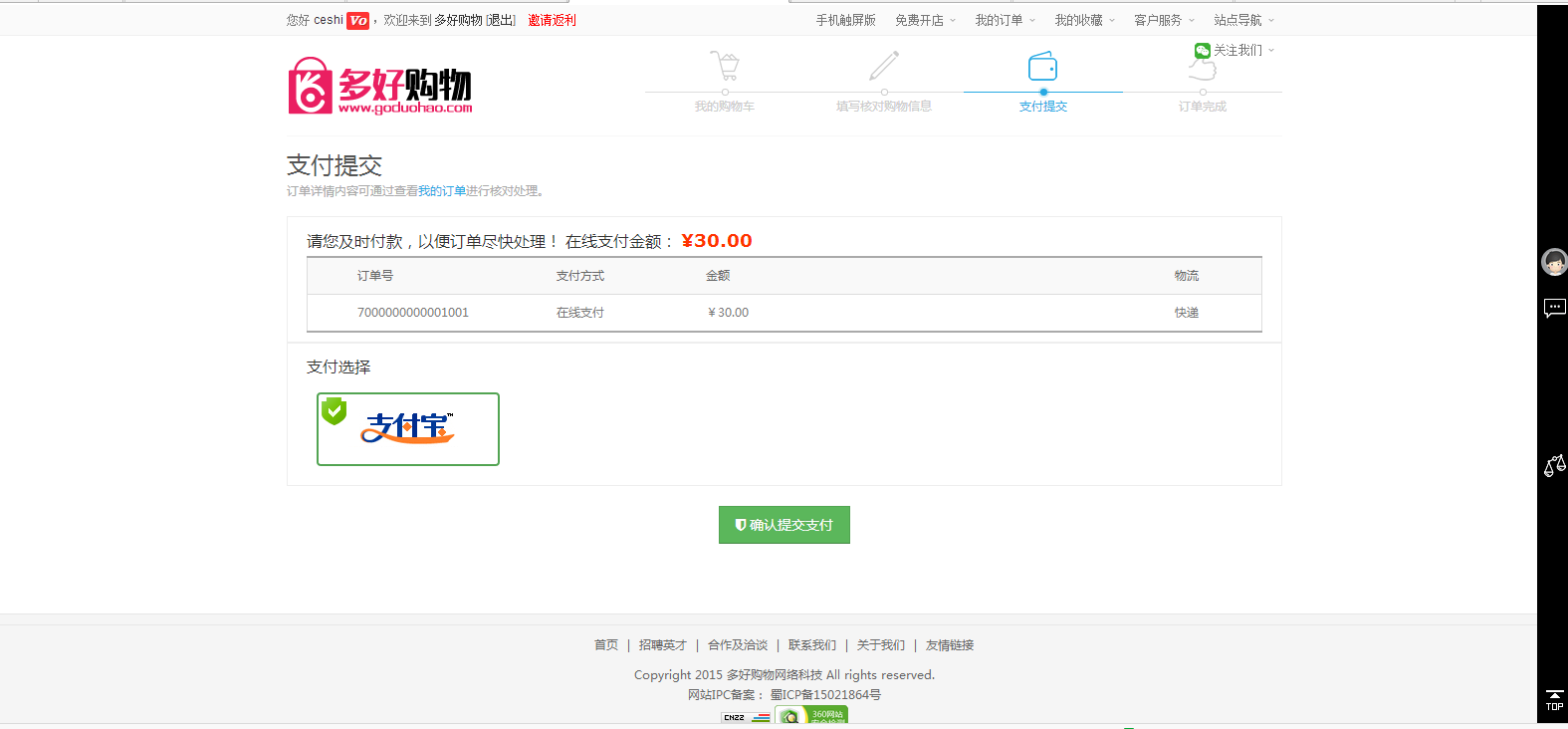
Task: Click the 订单完成 step label
Action: (1203, 107)
